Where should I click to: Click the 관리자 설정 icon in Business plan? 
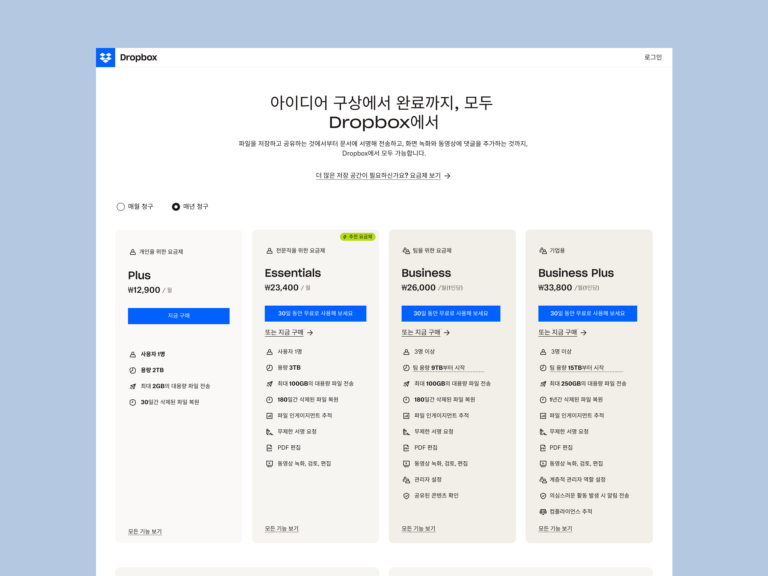coord(406,480)
